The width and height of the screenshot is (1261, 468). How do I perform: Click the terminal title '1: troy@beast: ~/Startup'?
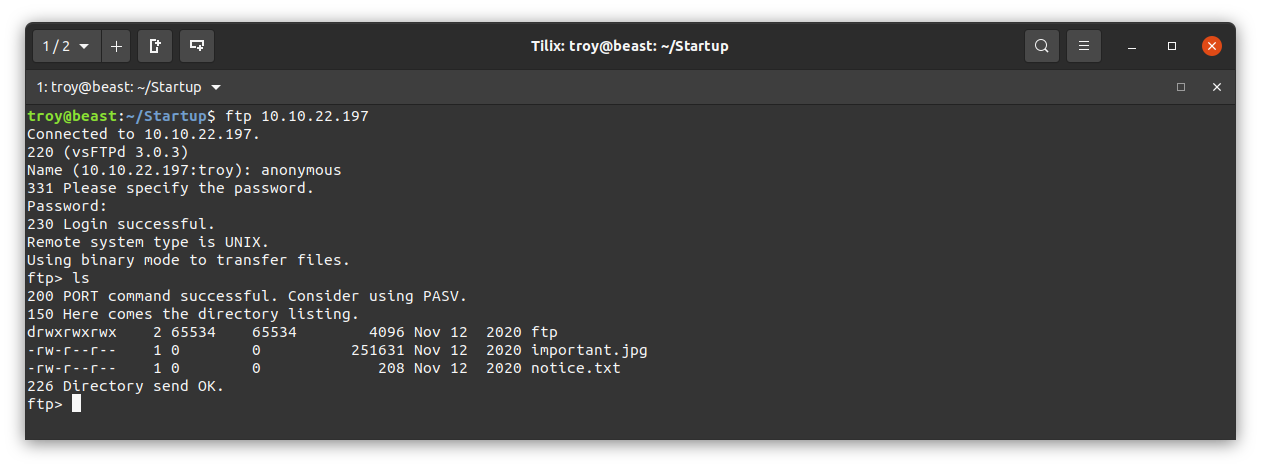point(119,87)
